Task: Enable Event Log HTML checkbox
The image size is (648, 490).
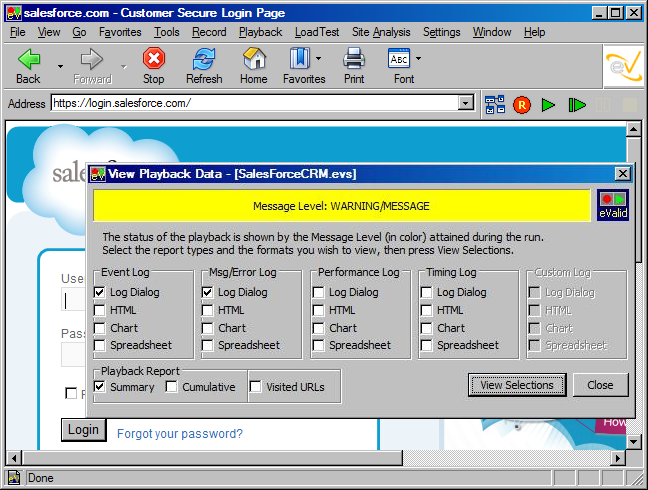Action: 100,310
